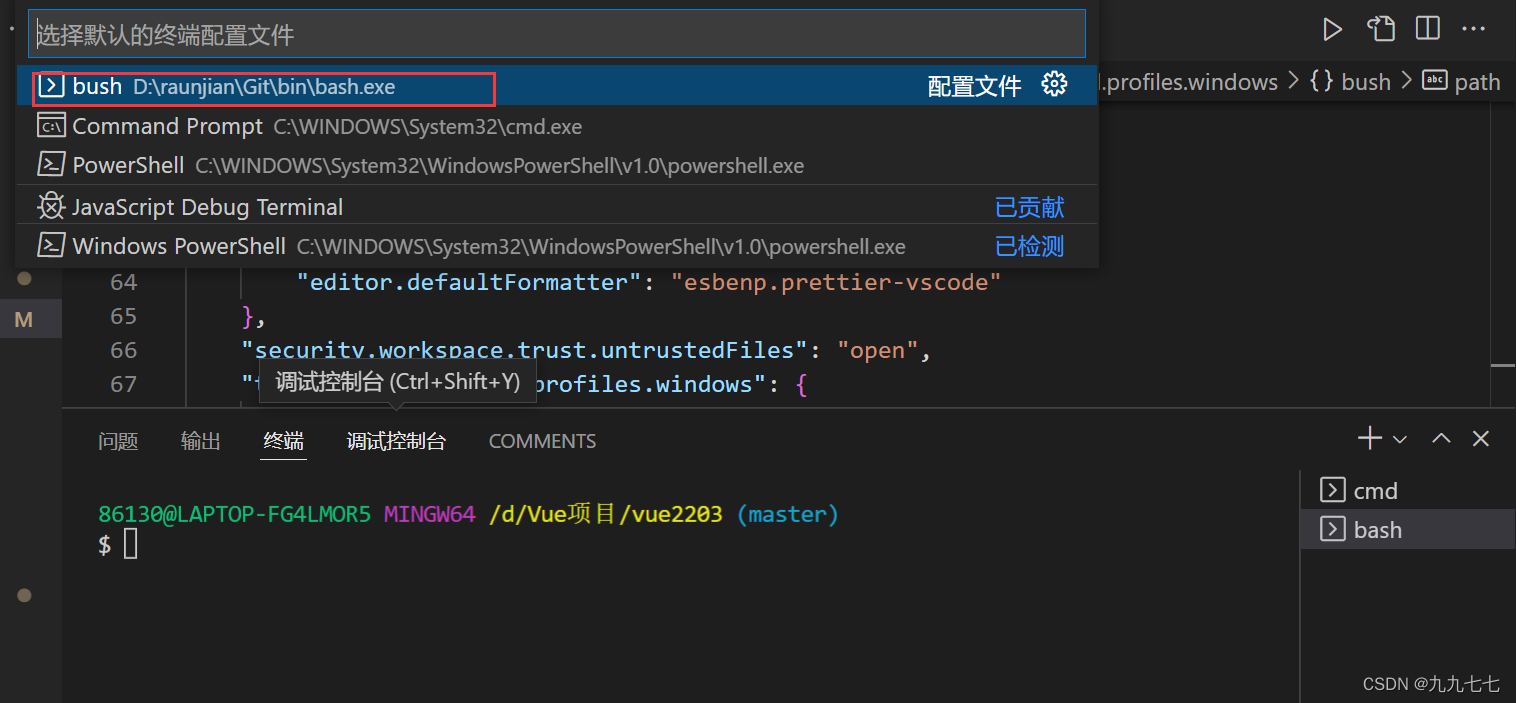
Task: Click the 配置文件 label on bush row
Action: (x=975, y=86)
